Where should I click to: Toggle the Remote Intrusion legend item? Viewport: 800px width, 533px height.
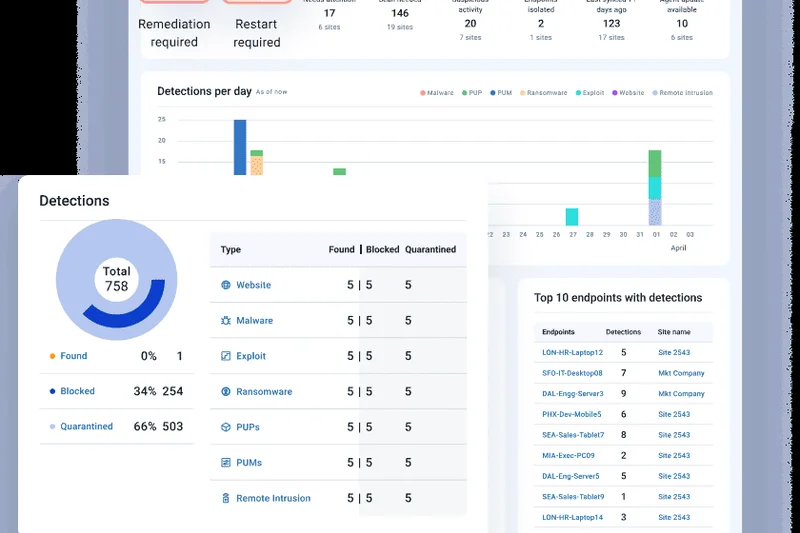tap(682, 93)
